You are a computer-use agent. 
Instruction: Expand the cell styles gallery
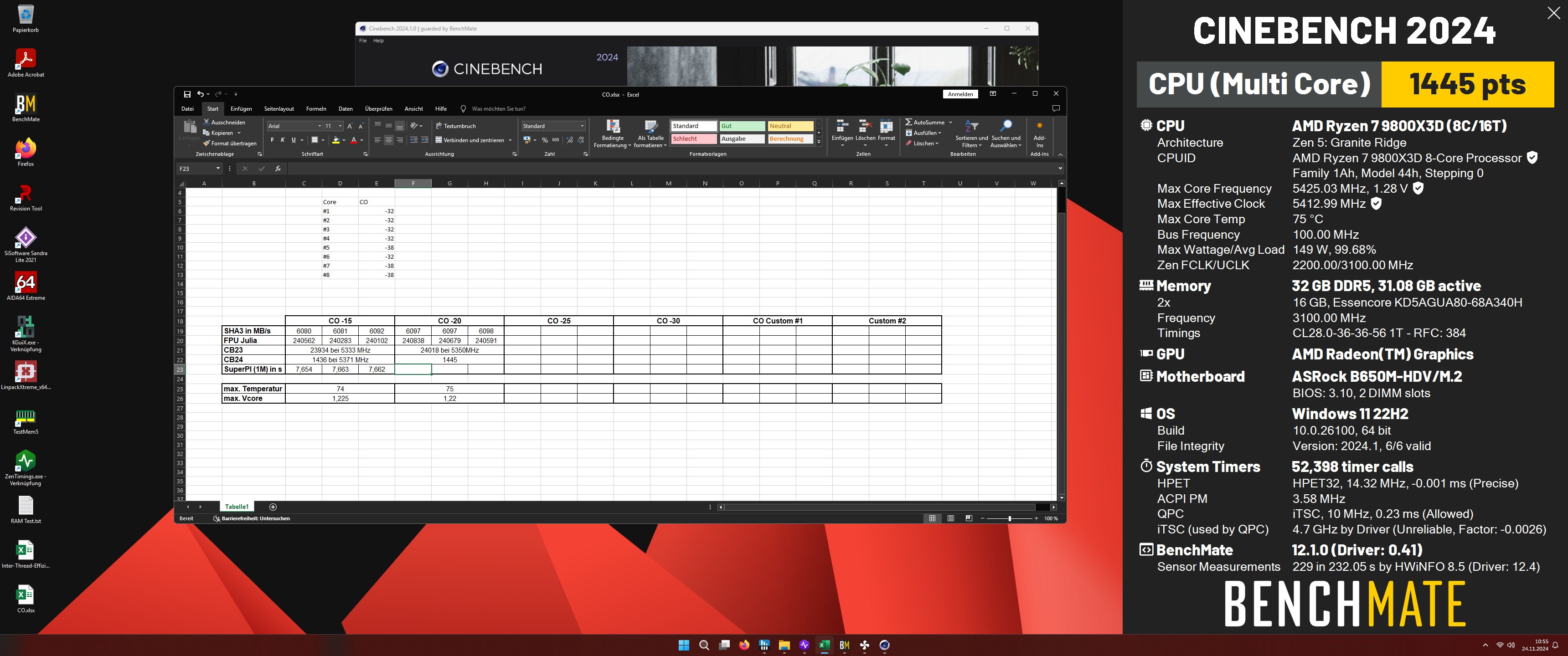[x=819, y=141]
